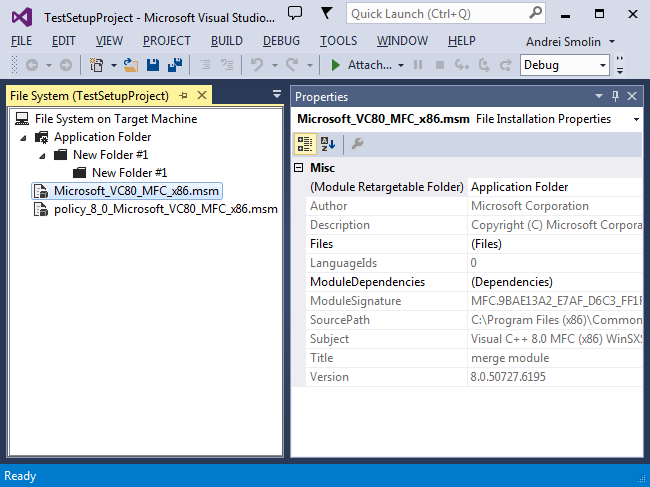Viewport: 650px width, 487px height.
Task: Pin the File System tab
Action: pyautogui.click(x=183, y=96)
